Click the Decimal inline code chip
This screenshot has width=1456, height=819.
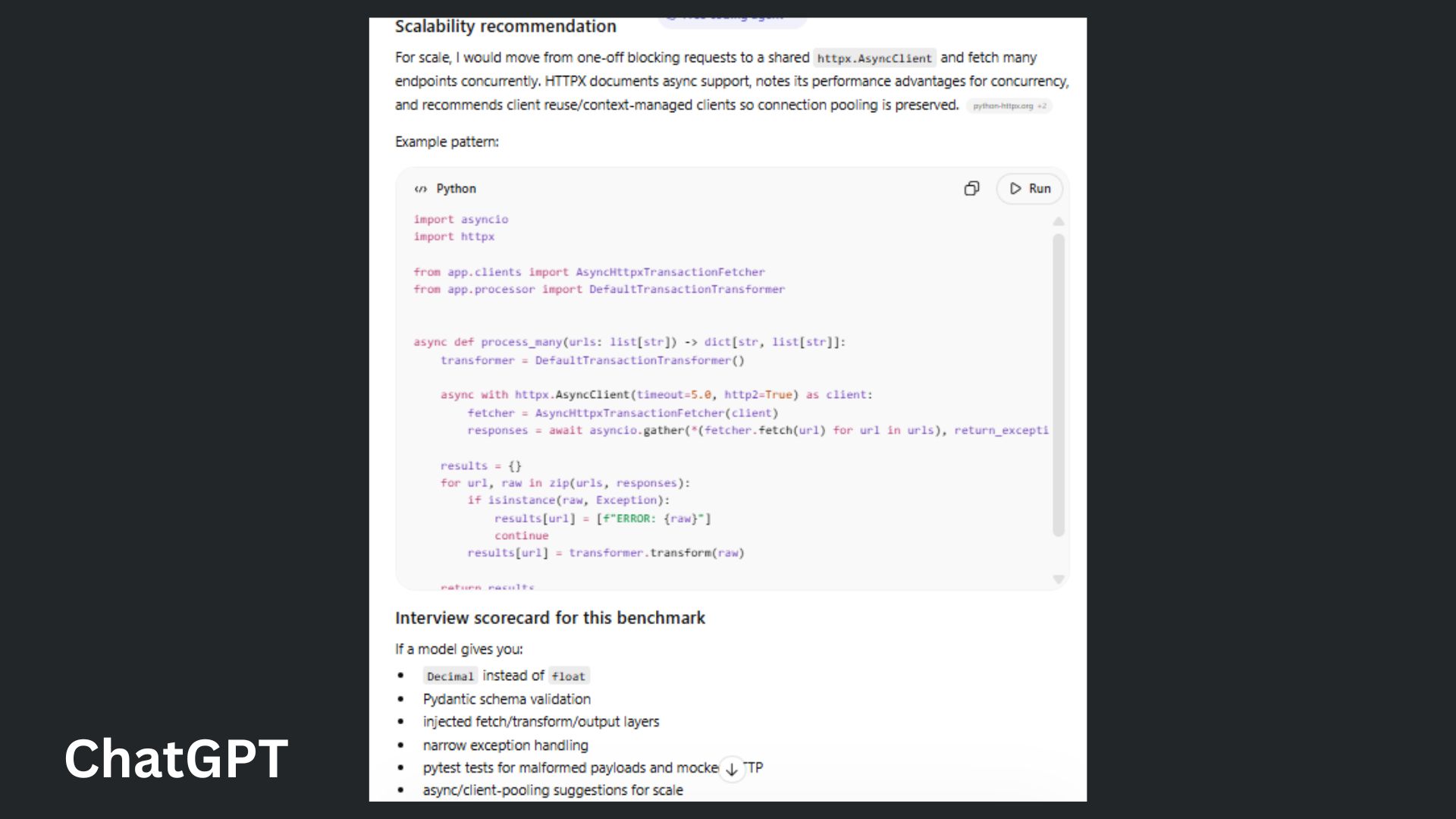(450, 676)
